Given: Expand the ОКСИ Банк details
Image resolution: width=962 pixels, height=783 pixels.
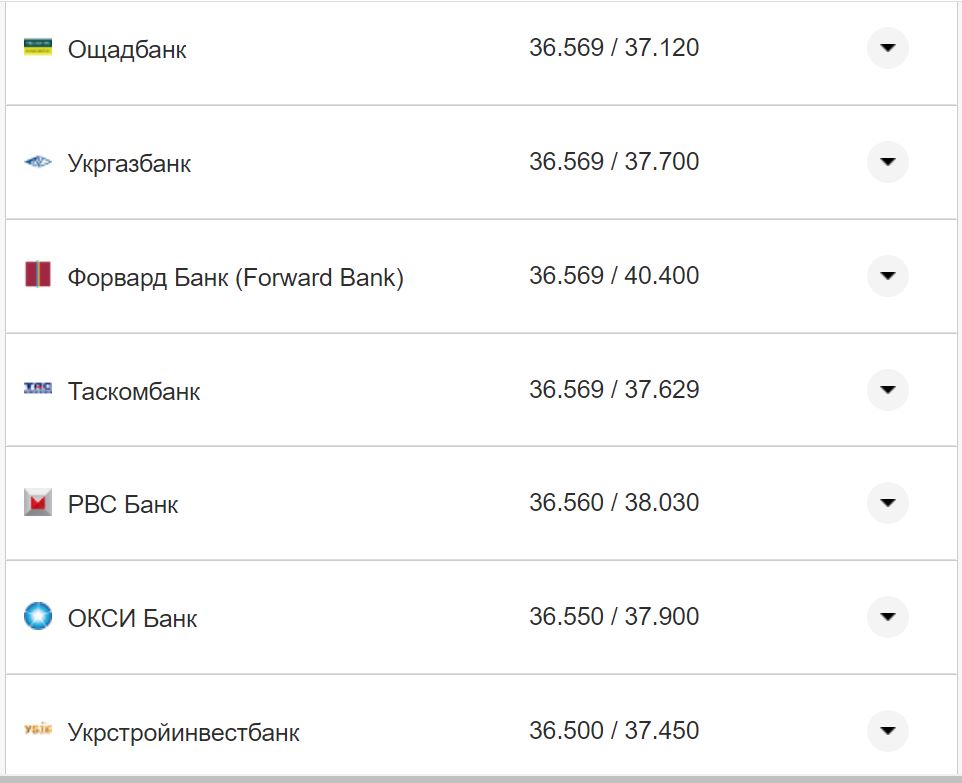Looking at the screenshot, I should click(887, 617).
